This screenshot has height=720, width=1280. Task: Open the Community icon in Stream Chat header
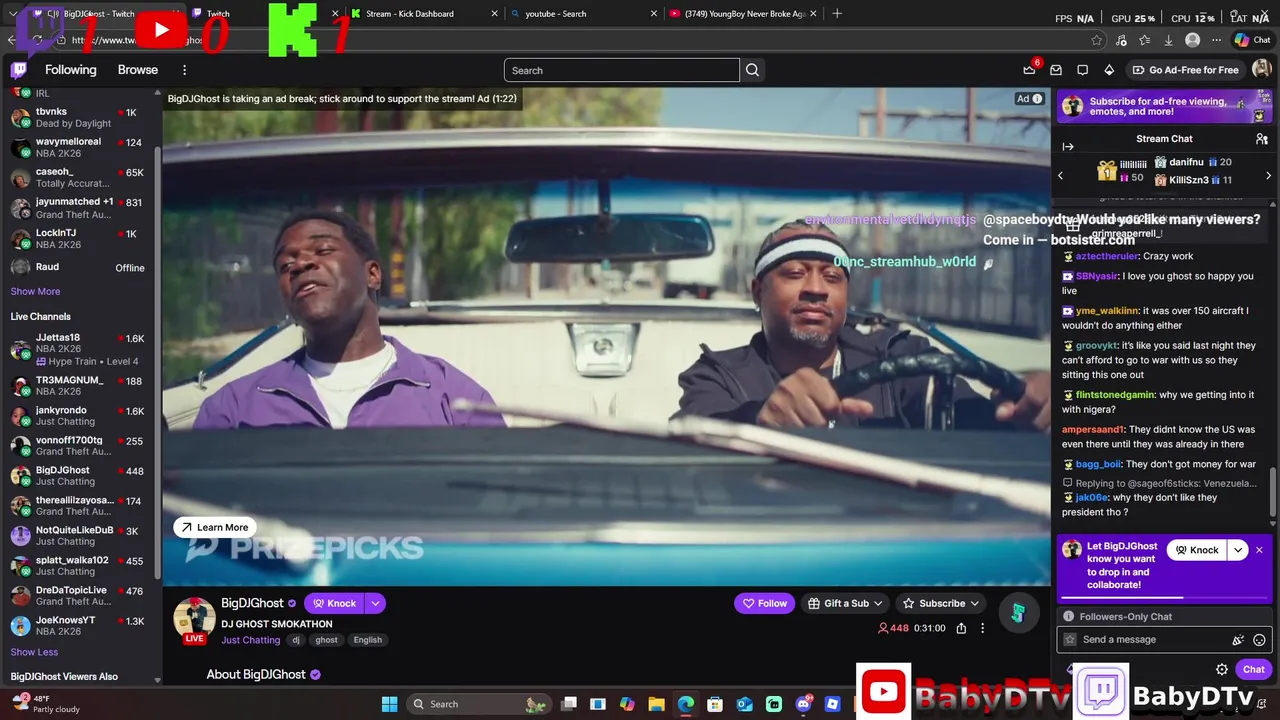click(1262, 139)
